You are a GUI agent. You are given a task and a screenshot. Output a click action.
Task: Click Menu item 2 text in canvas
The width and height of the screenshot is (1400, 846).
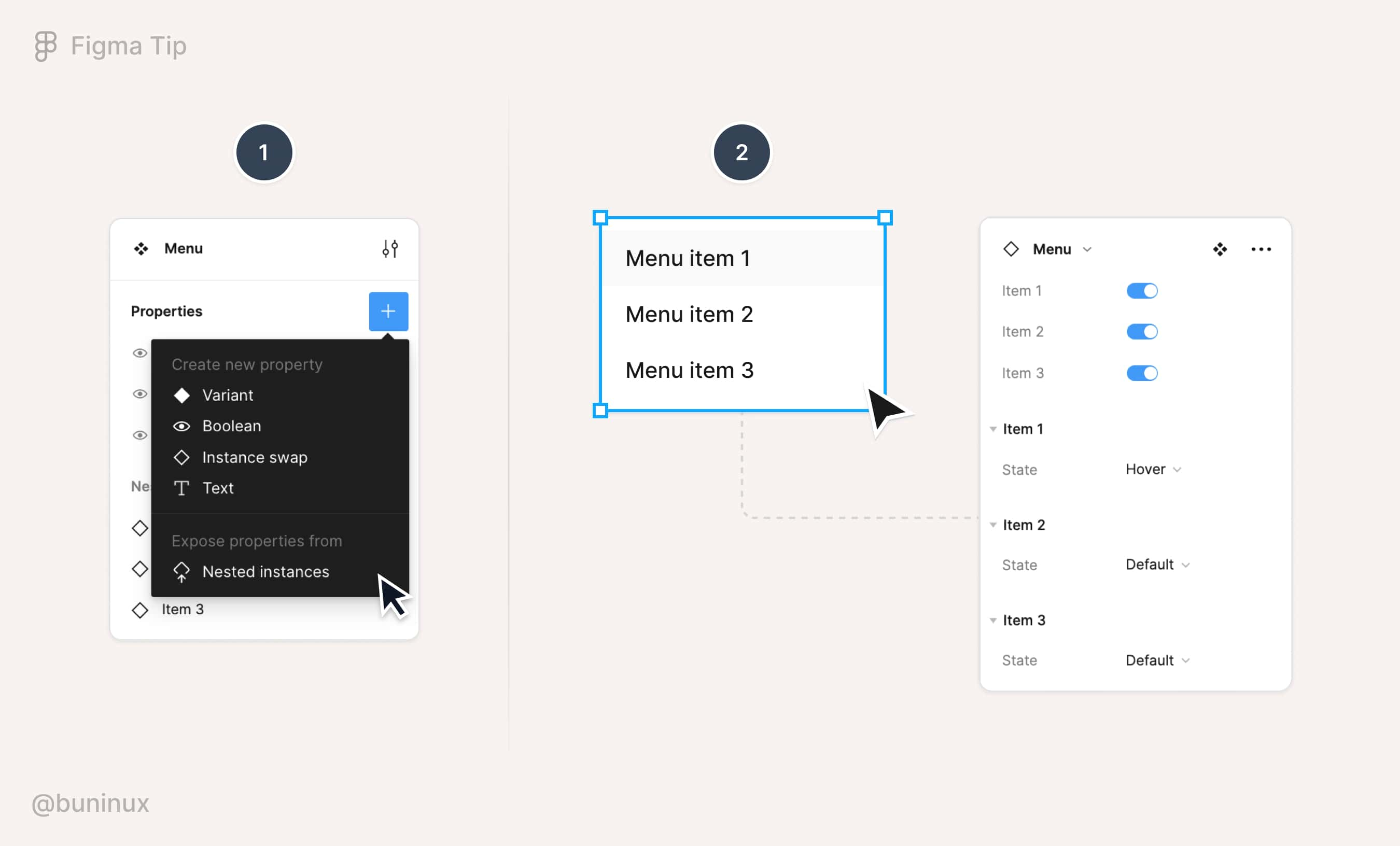click(x=687, y=314)
